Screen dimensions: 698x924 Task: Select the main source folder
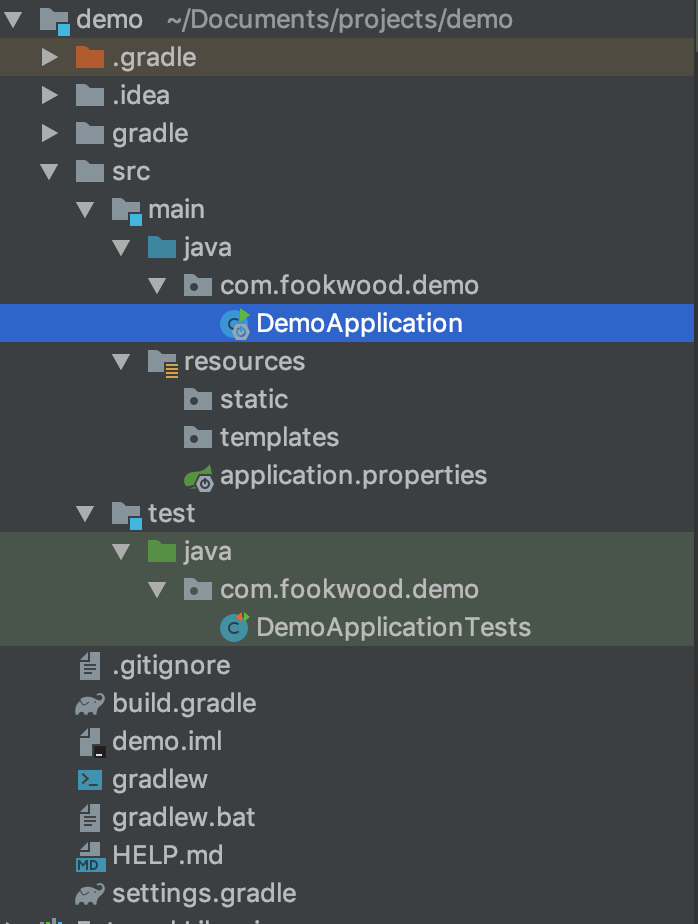(x=176, y=210)
